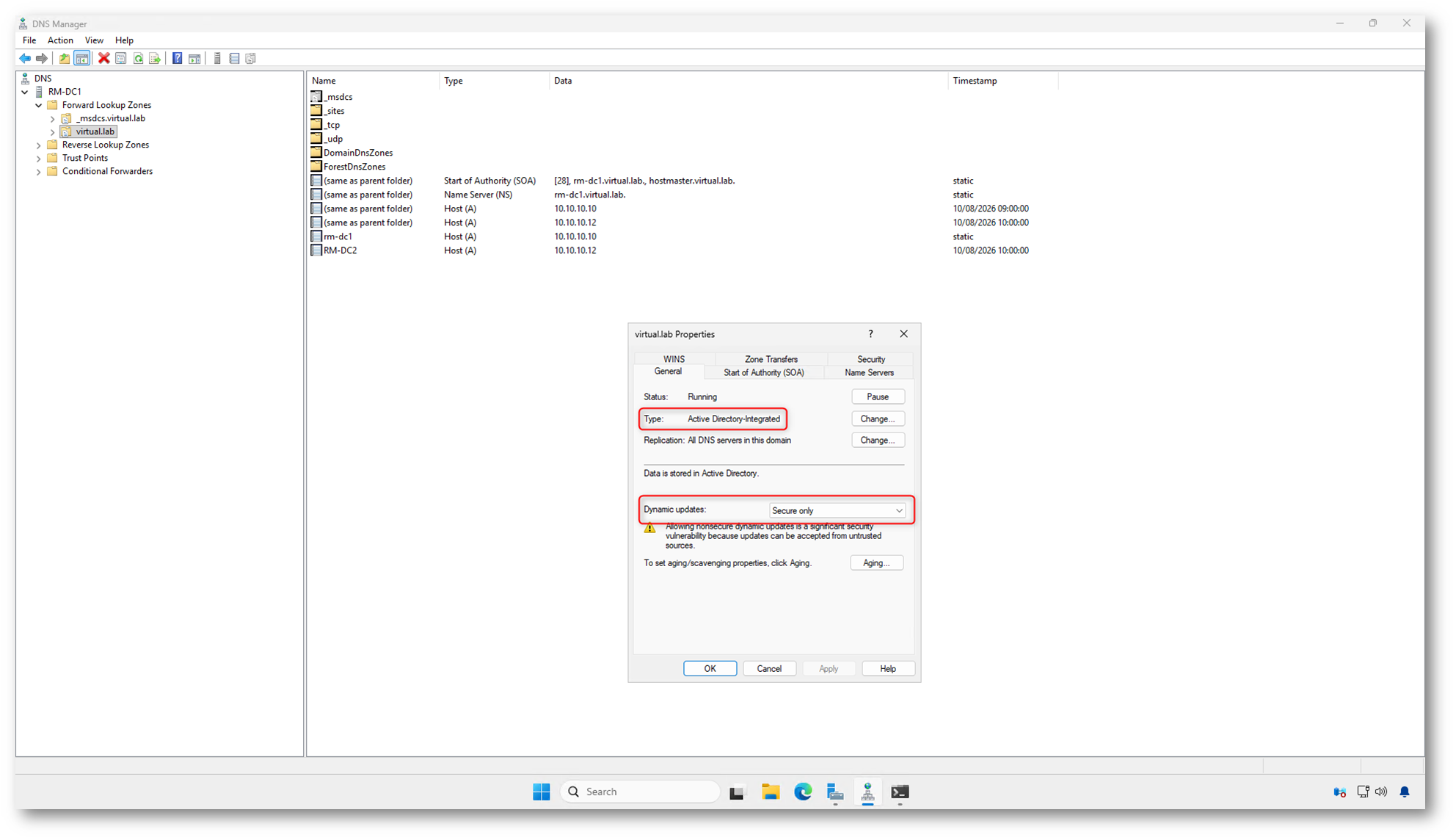
Task: Toggle the Show/Hide Console Tree toolbar icon
Action: coord(82,59)
